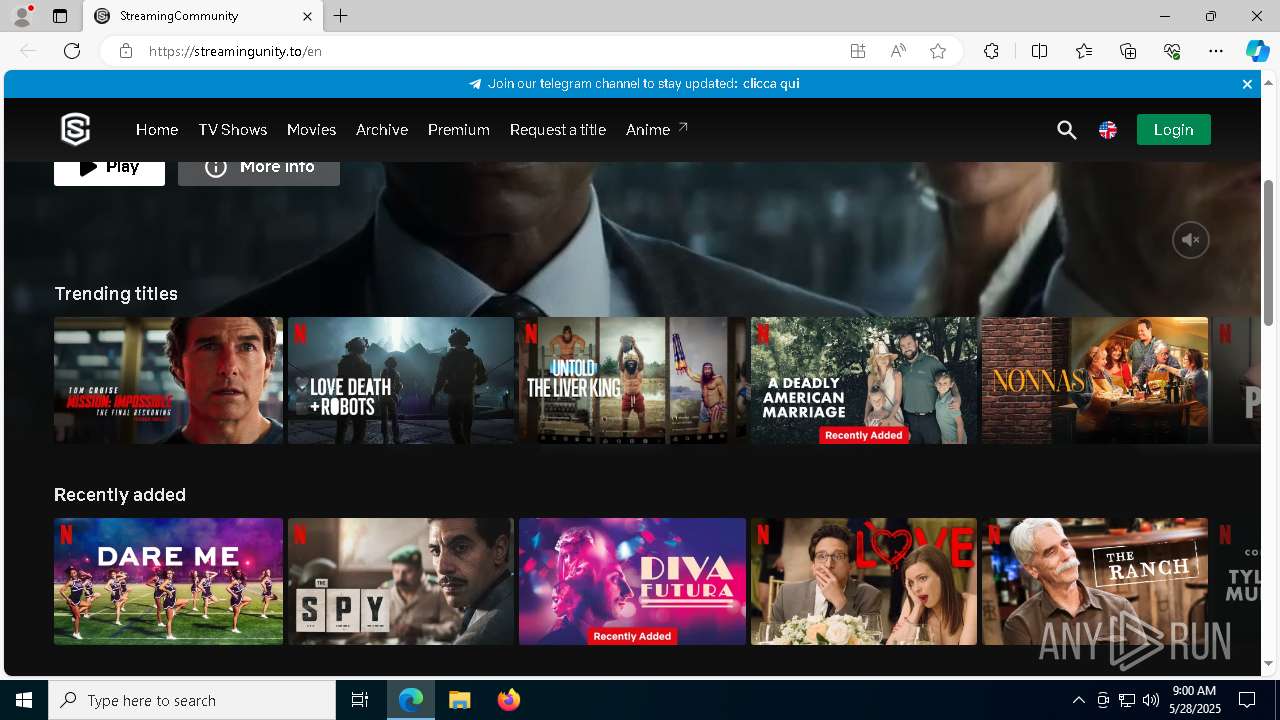1280x720 pixels.
Task: Open the volume control in tray
Action: click(x=1150, y=700)
